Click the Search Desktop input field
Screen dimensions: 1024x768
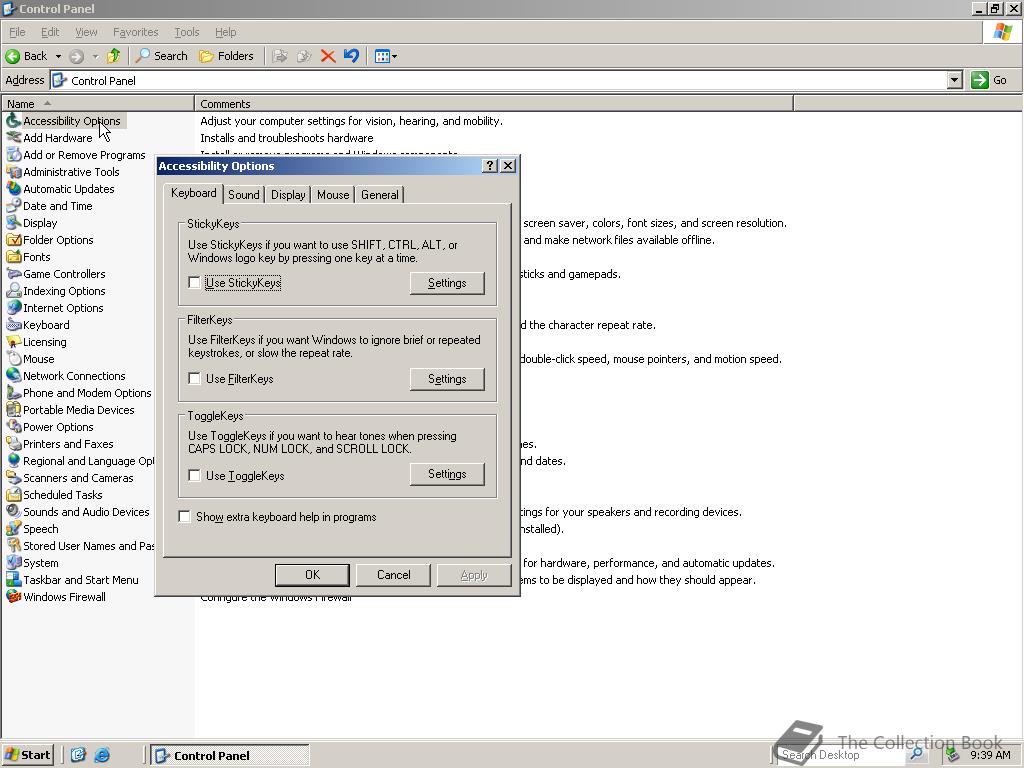coord(841,755)
